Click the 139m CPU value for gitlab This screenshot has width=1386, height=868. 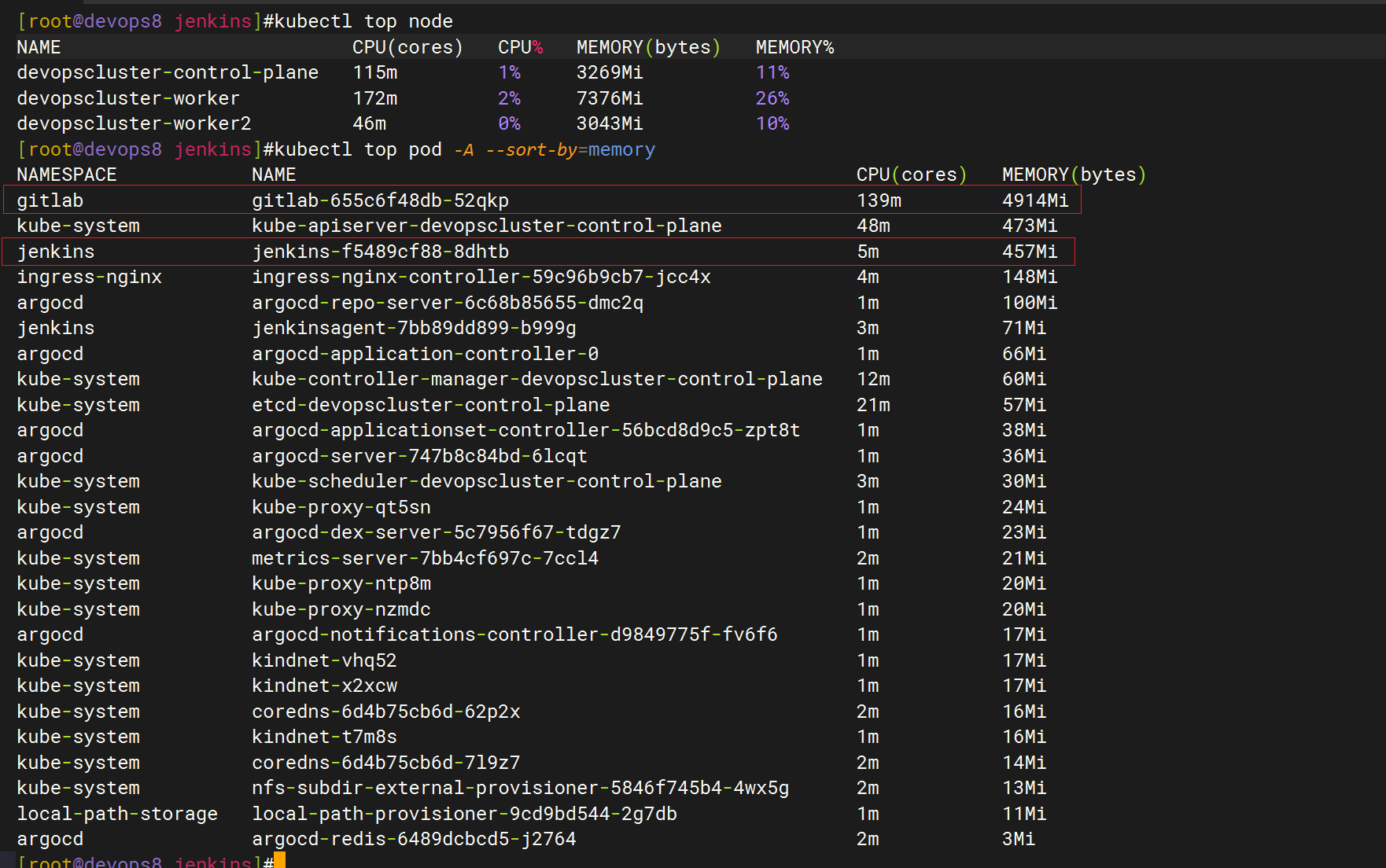coord(879,200)
